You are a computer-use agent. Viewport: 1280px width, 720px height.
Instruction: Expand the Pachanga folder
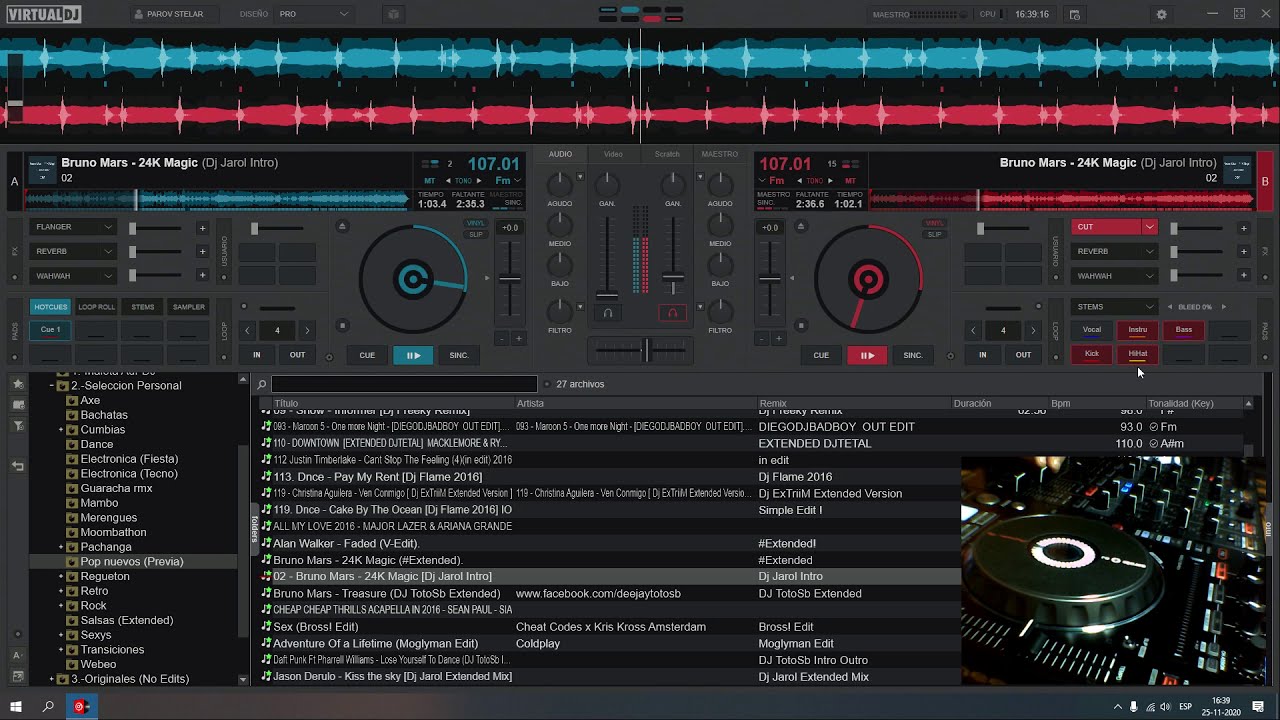pos(61,547)
